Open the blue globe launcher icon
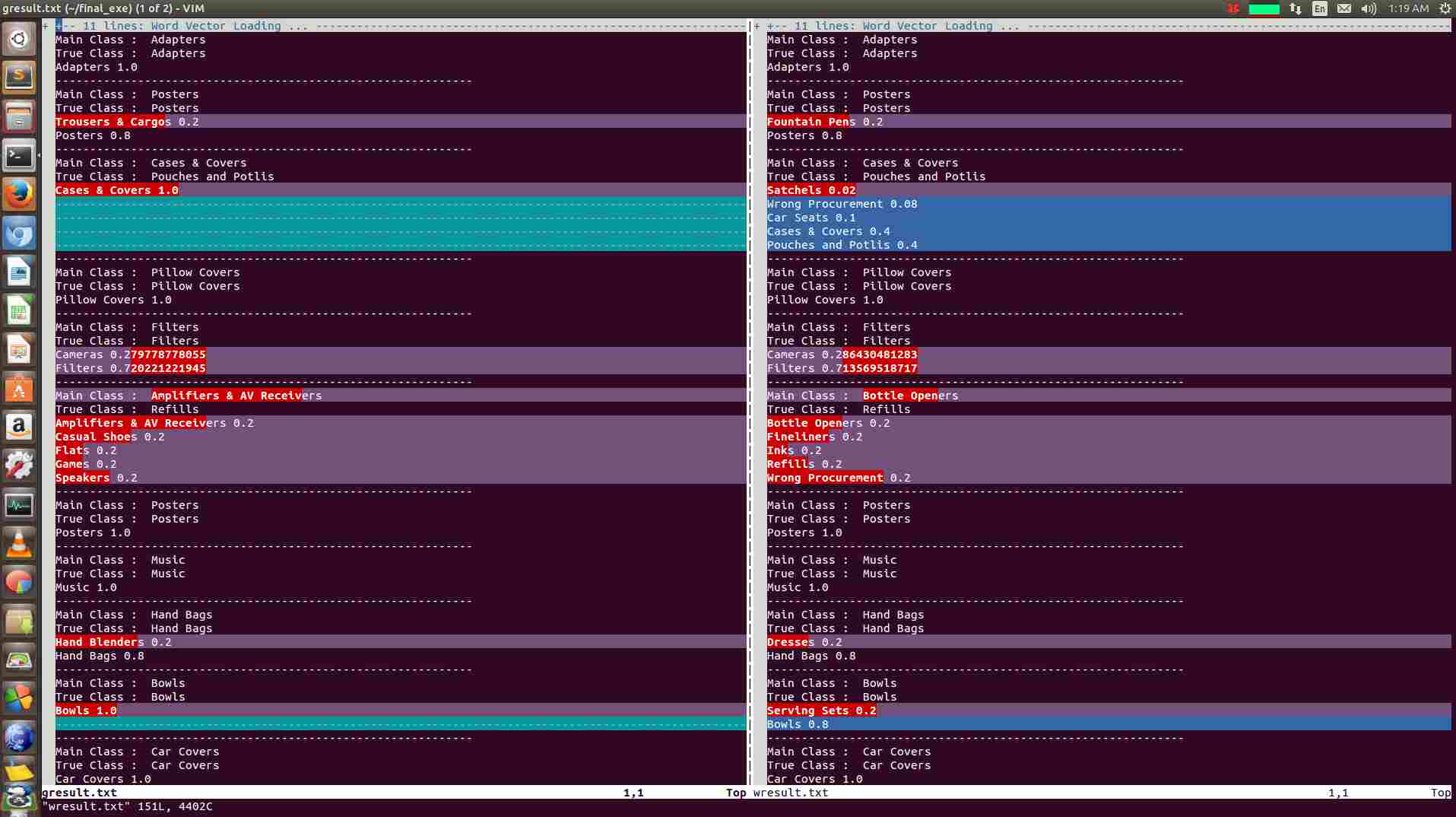Viewport: 1456px width, 817px height. [19, 738]
